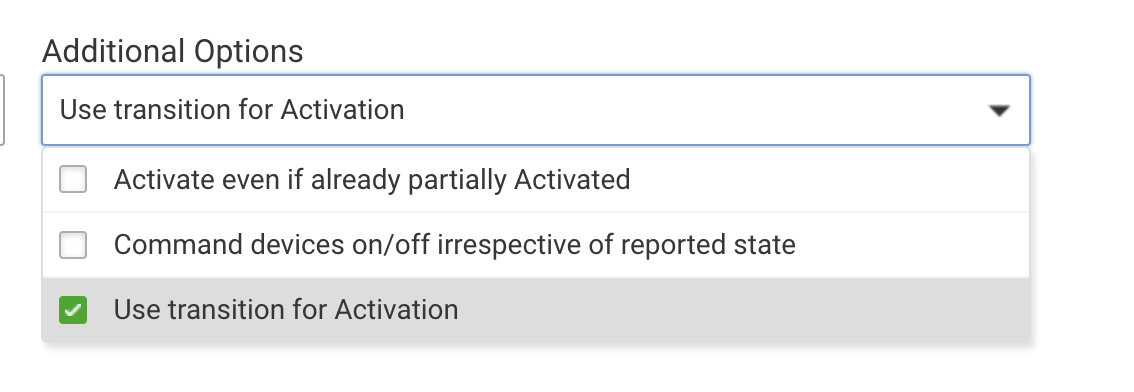Enable the 'Command devices on/off' checkbox
Screen dimensions: 1134x392
pyautogui.click(x=73, y=244)
